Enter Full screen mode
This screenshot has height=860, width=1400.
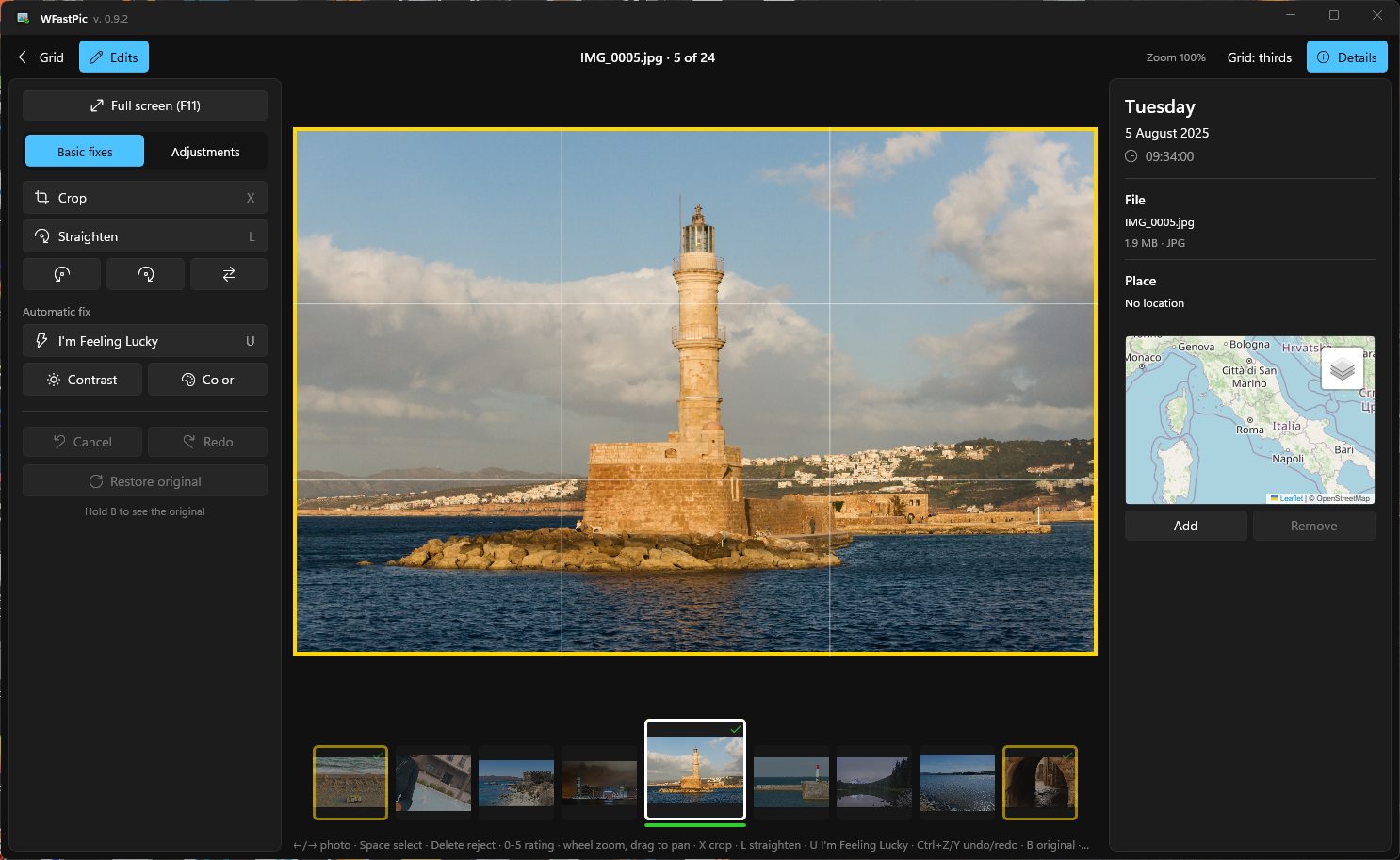pos(145,105)
